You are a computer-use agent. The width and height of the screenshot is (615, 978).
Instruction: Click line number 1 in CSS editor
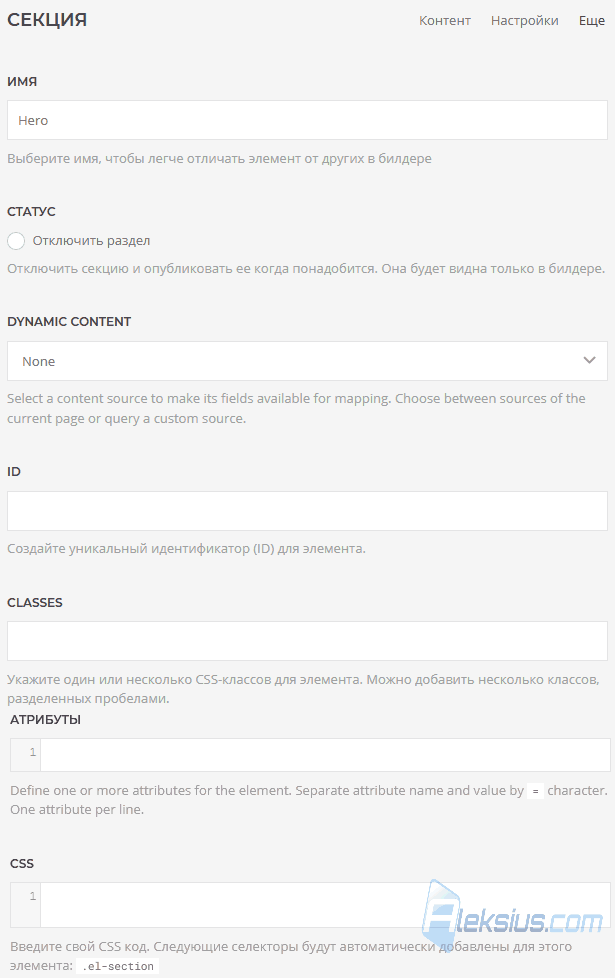point(32,896)
